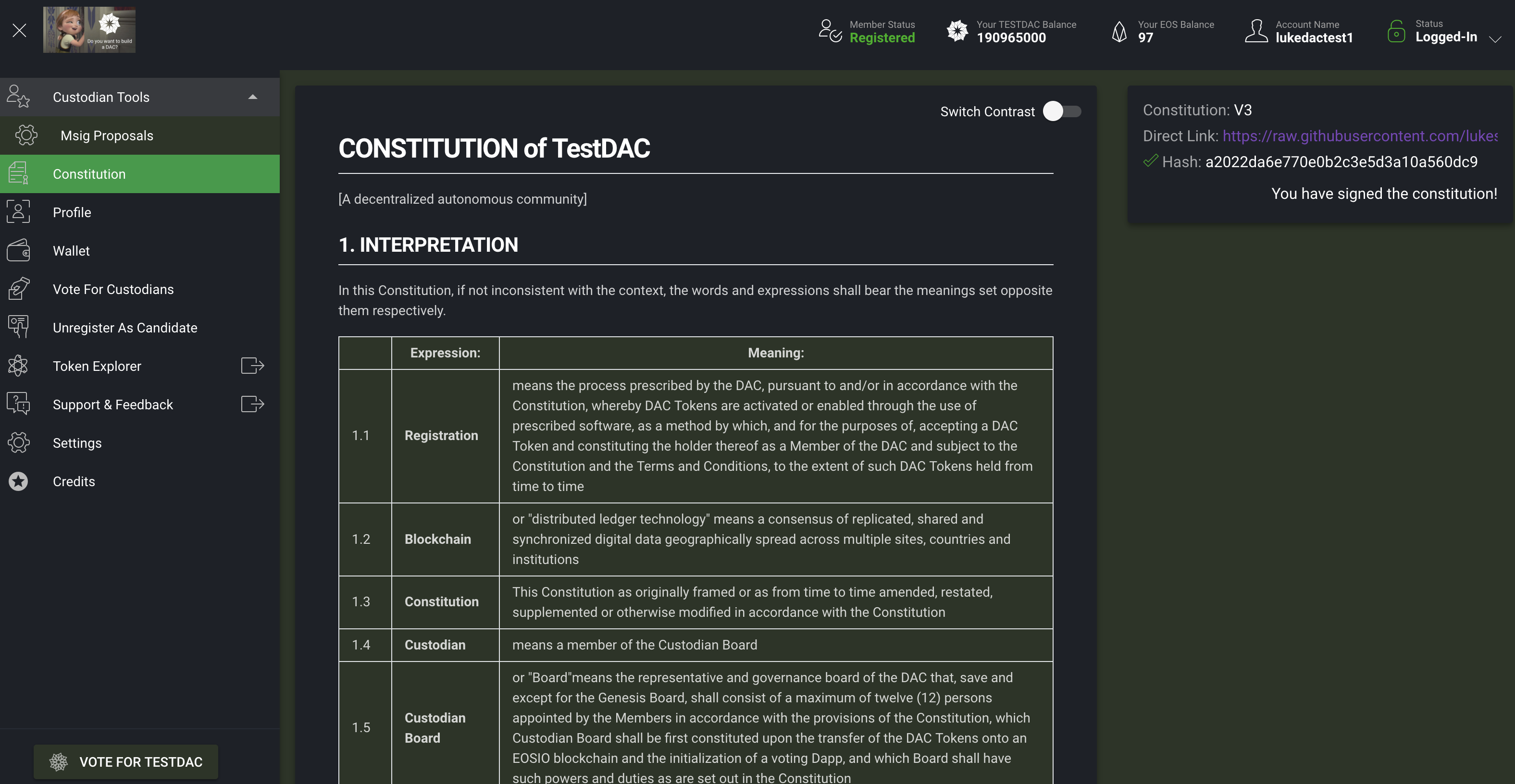Viewport: 1515px width, 784px height.
Task: Close the sidebar with the X icon
Action: coord(19,31)
